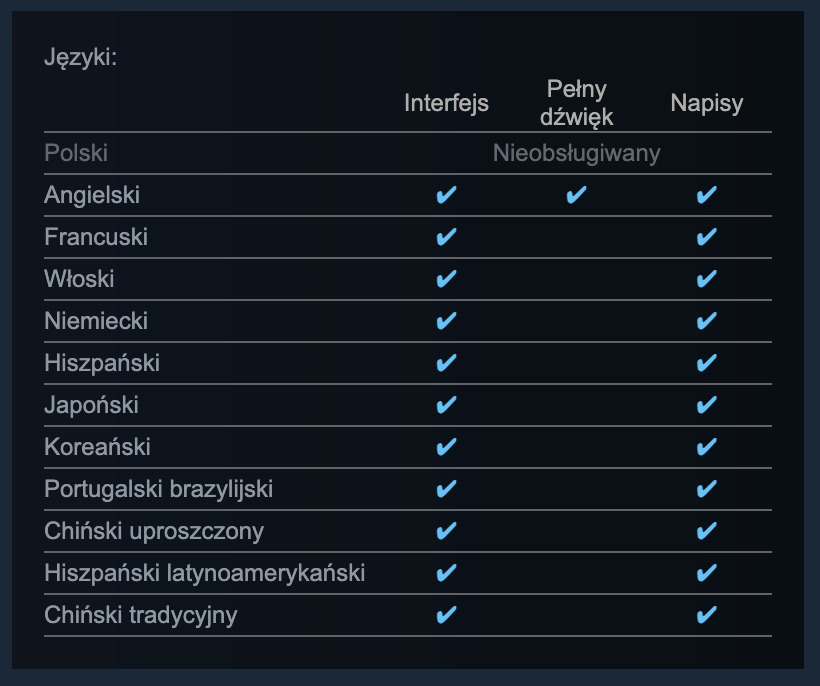Click Chiński uproszczony interface checkmark
Viewport: 820px width, 686px height.
[x=447, y=531]
